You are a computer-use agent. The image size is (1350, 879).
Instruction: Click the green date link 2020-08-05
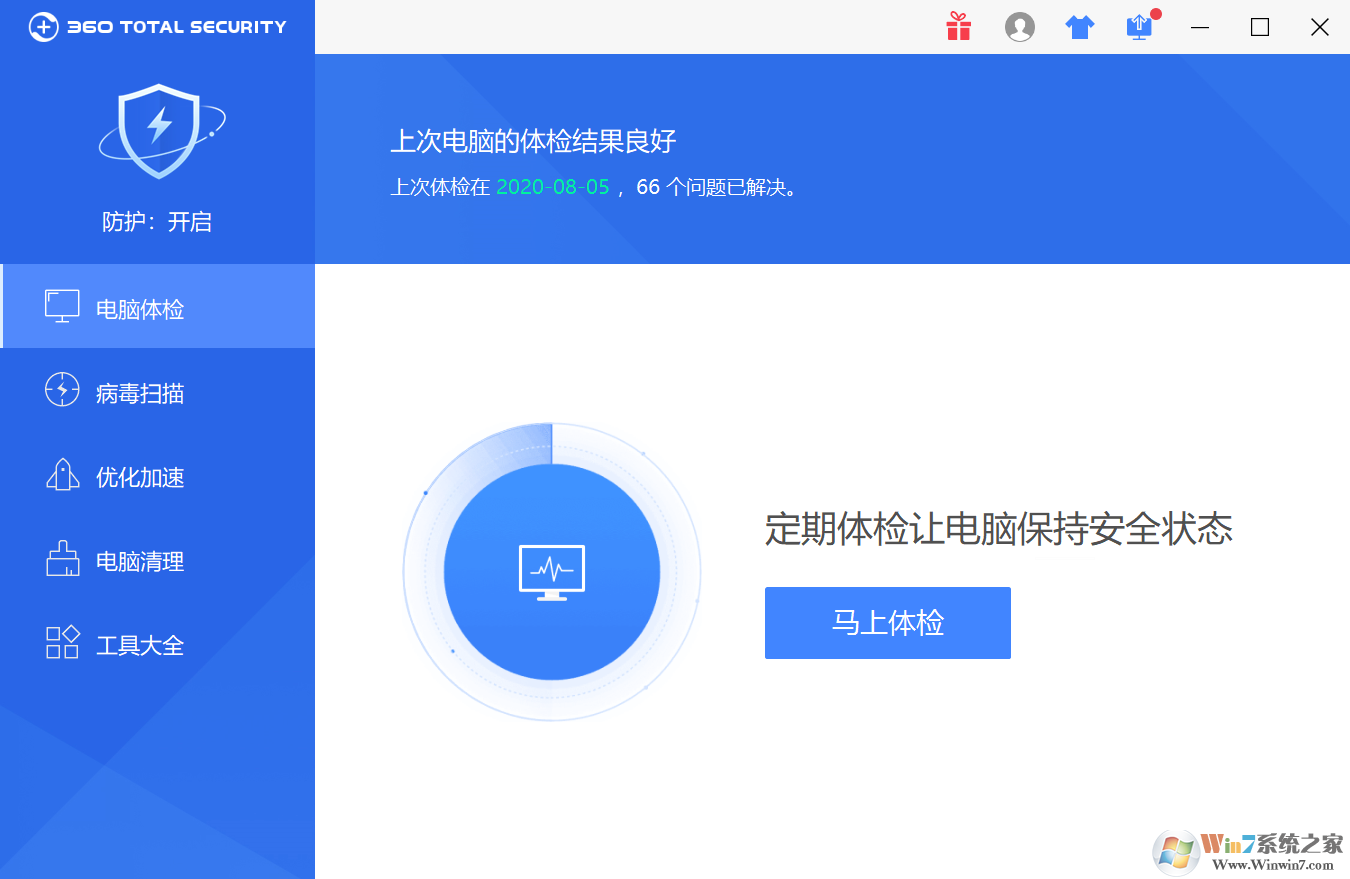point(552,187)
